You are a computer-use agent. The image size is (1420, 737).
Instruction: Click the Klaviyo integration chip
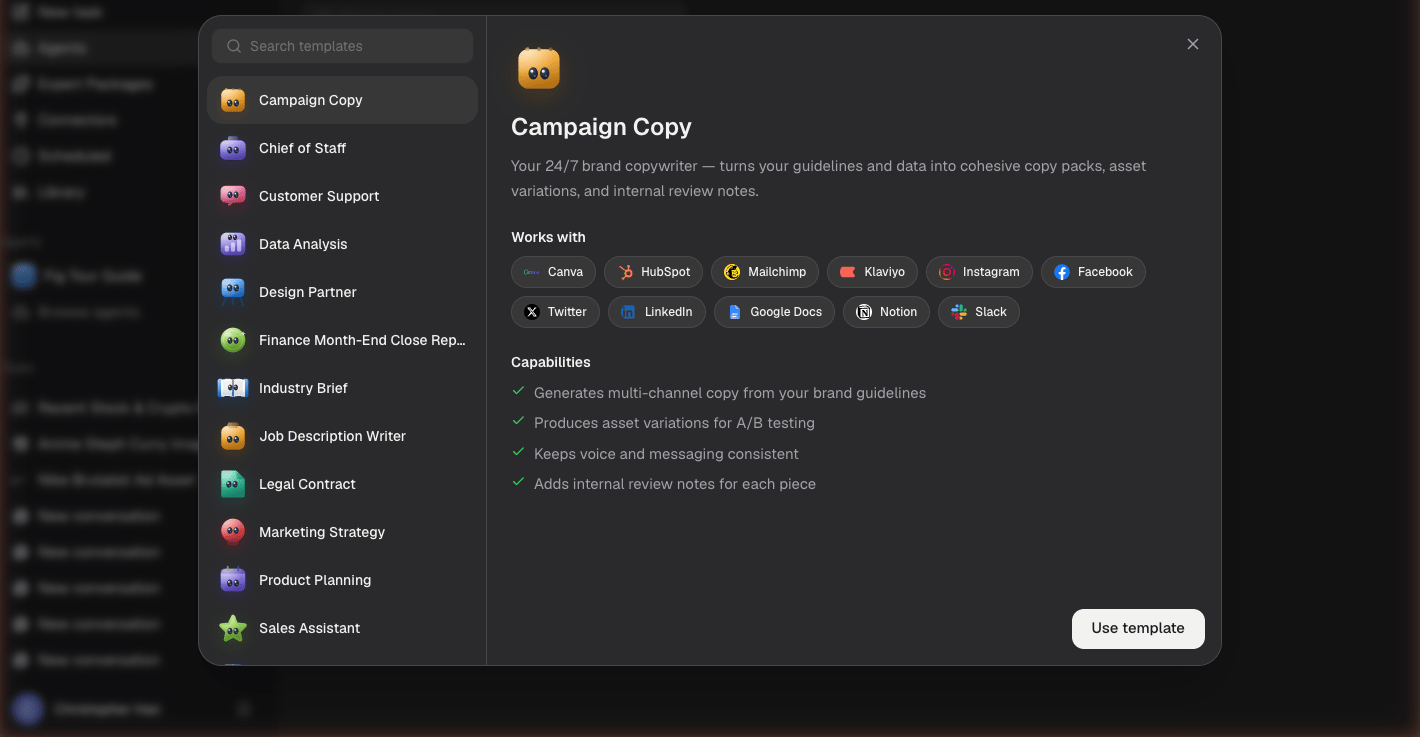[872, 272]
